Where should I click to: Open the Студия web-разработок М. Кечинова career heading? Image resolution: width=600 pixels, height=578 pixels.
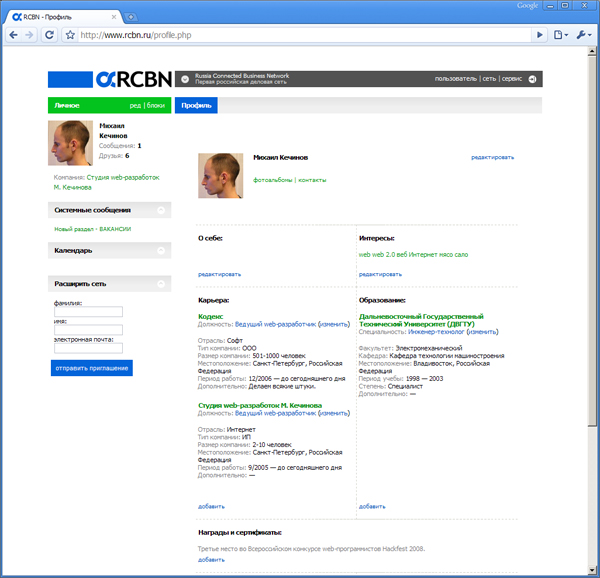click(x=260, y=405)
